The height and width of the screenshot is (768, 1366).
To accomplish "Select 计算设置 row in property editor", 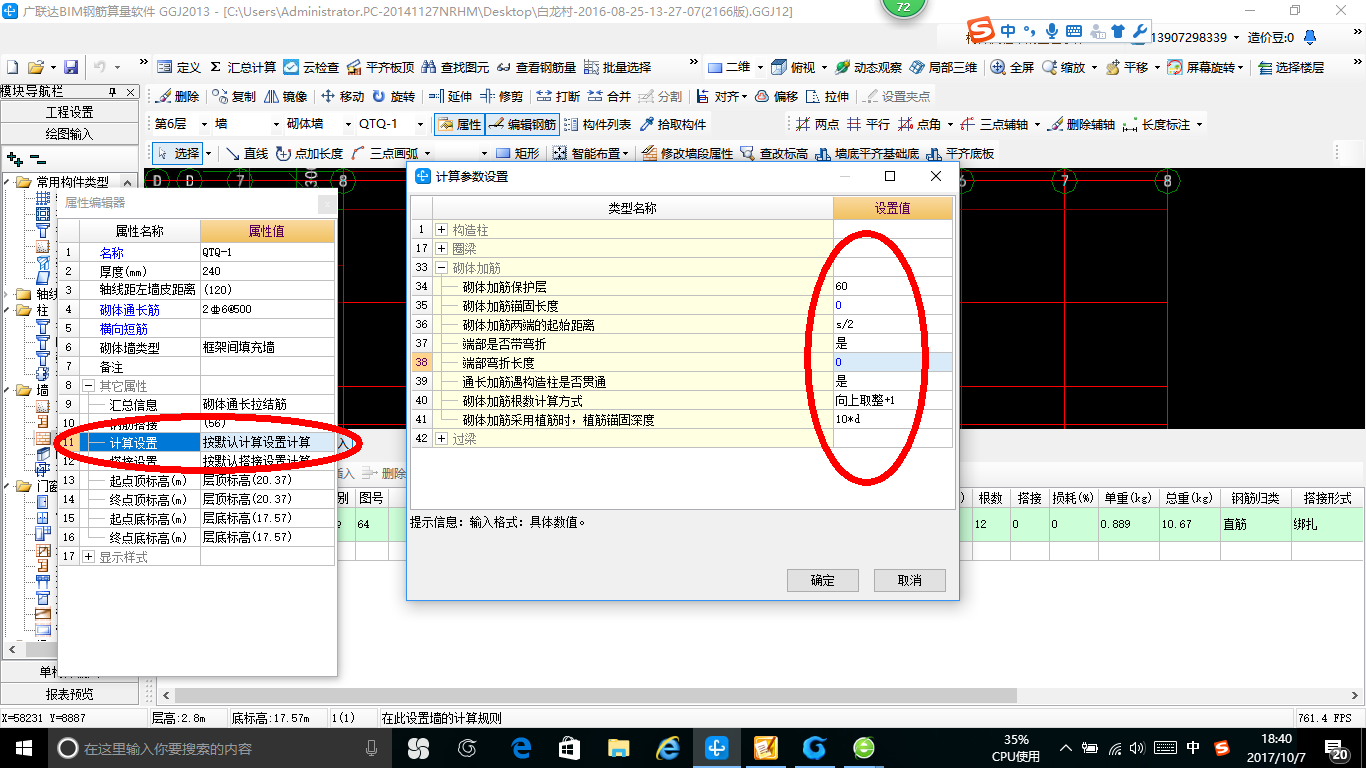I will 197,442.
